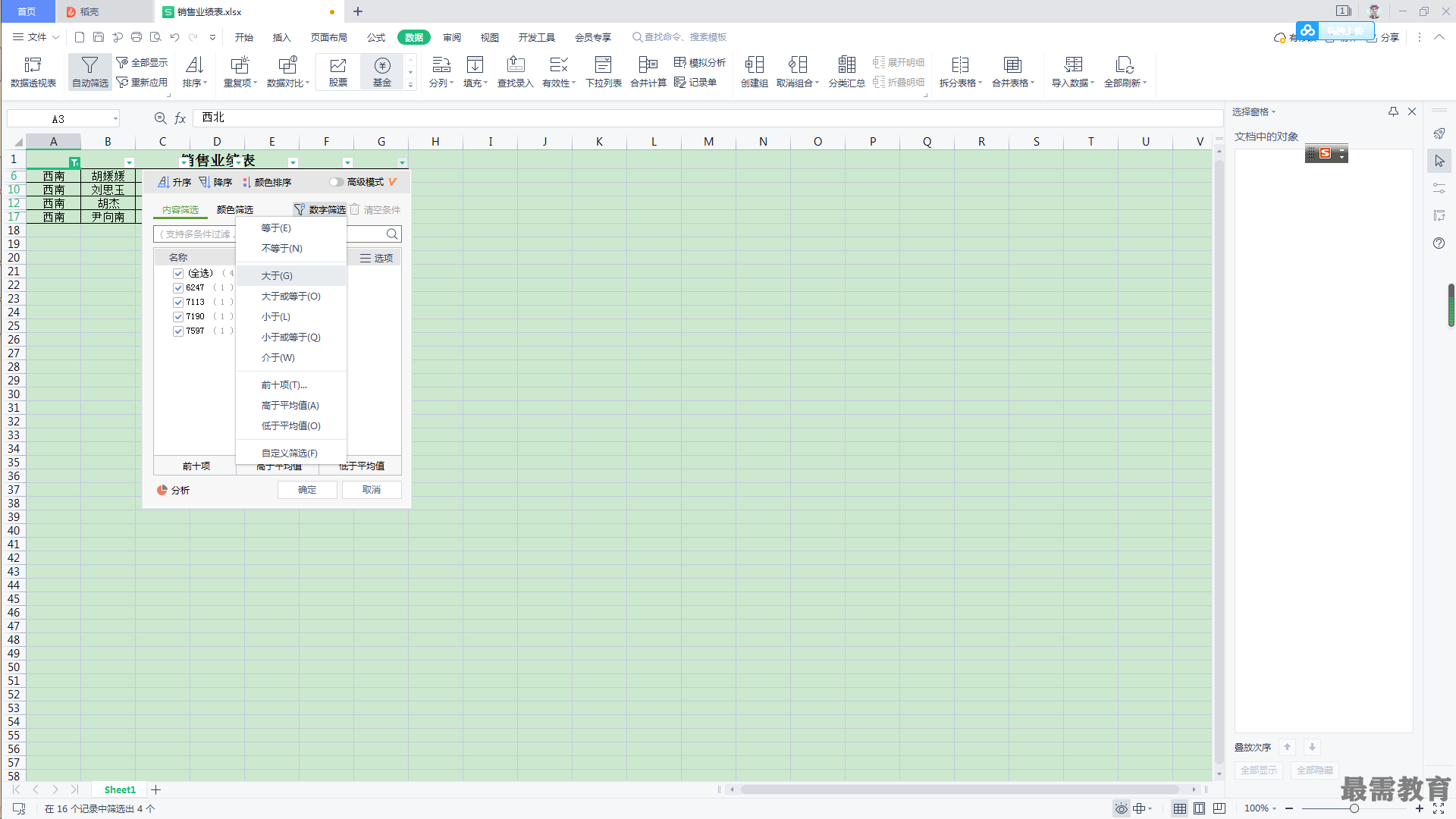This screenshot has height=819, width=1456.
Task: Toggle the 高级模式 advanced mode switch
Action: pos(336,182)
